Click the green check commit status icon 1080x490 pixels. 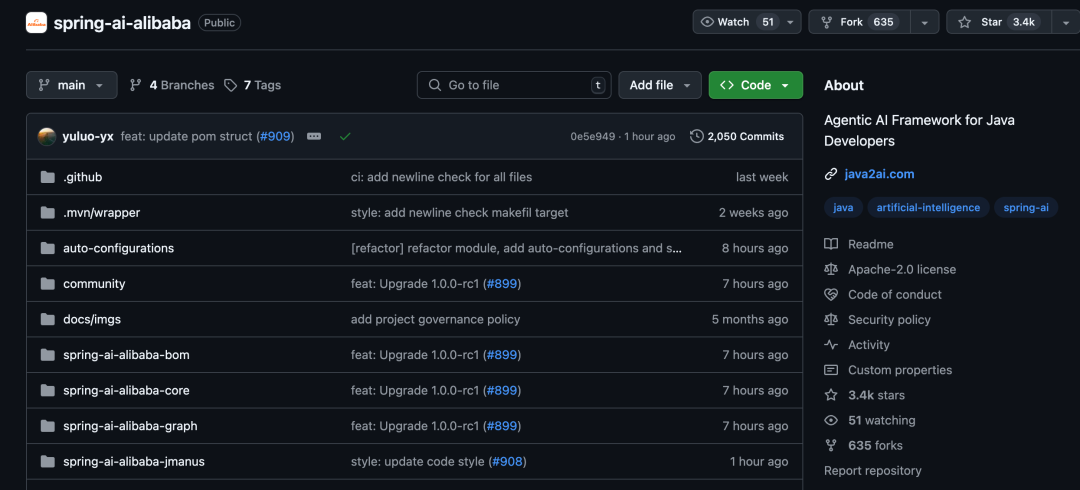(x=345, y=136)
